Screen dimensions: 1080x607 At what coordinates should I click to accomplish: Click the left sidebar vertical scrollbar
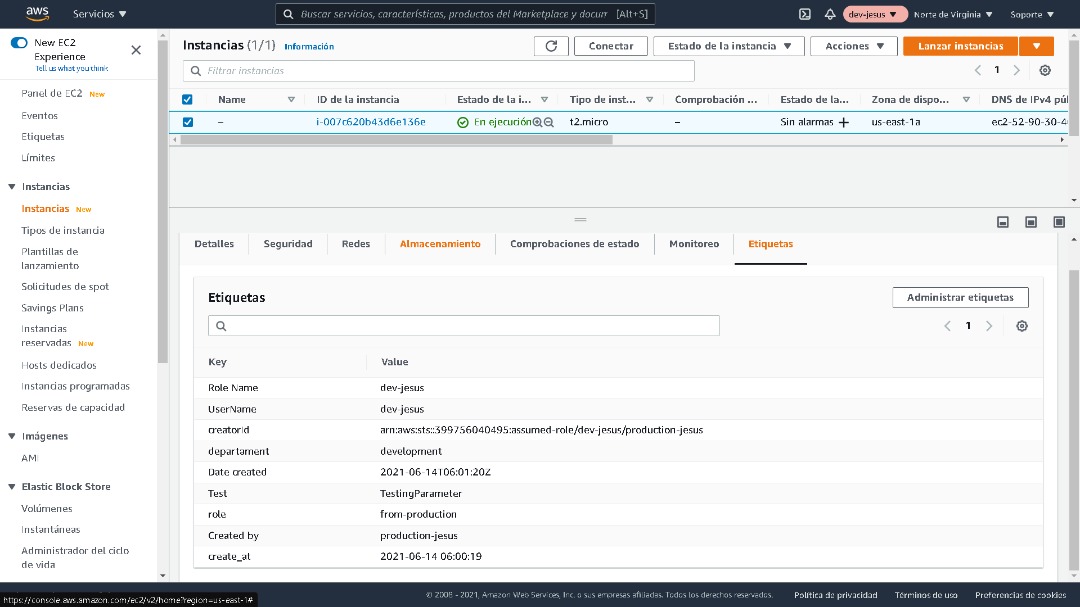(163, 200)
